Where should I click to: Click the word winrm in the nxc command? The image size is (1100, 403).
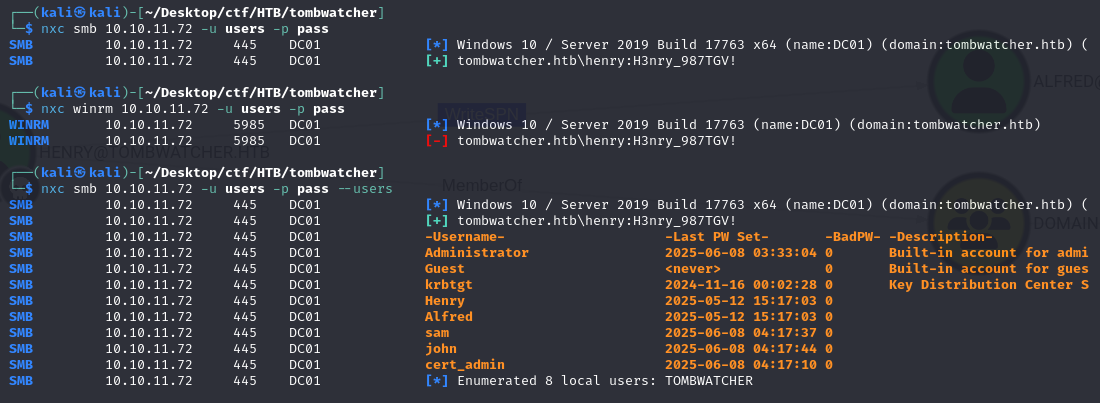point(93,109)
